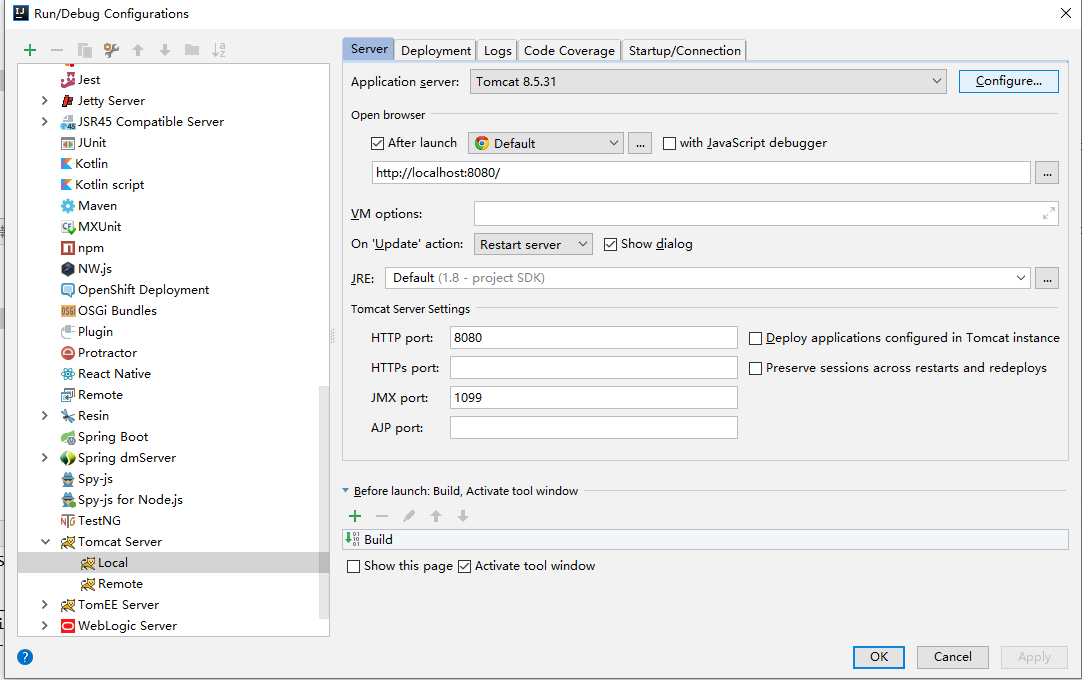Open the JRE Default dropdown
This screenshot has width=1082, height=680.
(x=708, y=278)
